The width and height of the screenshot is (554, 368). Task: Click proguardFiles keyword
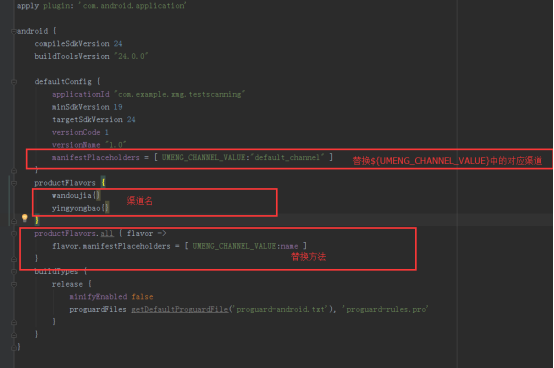tap(98, 309)
